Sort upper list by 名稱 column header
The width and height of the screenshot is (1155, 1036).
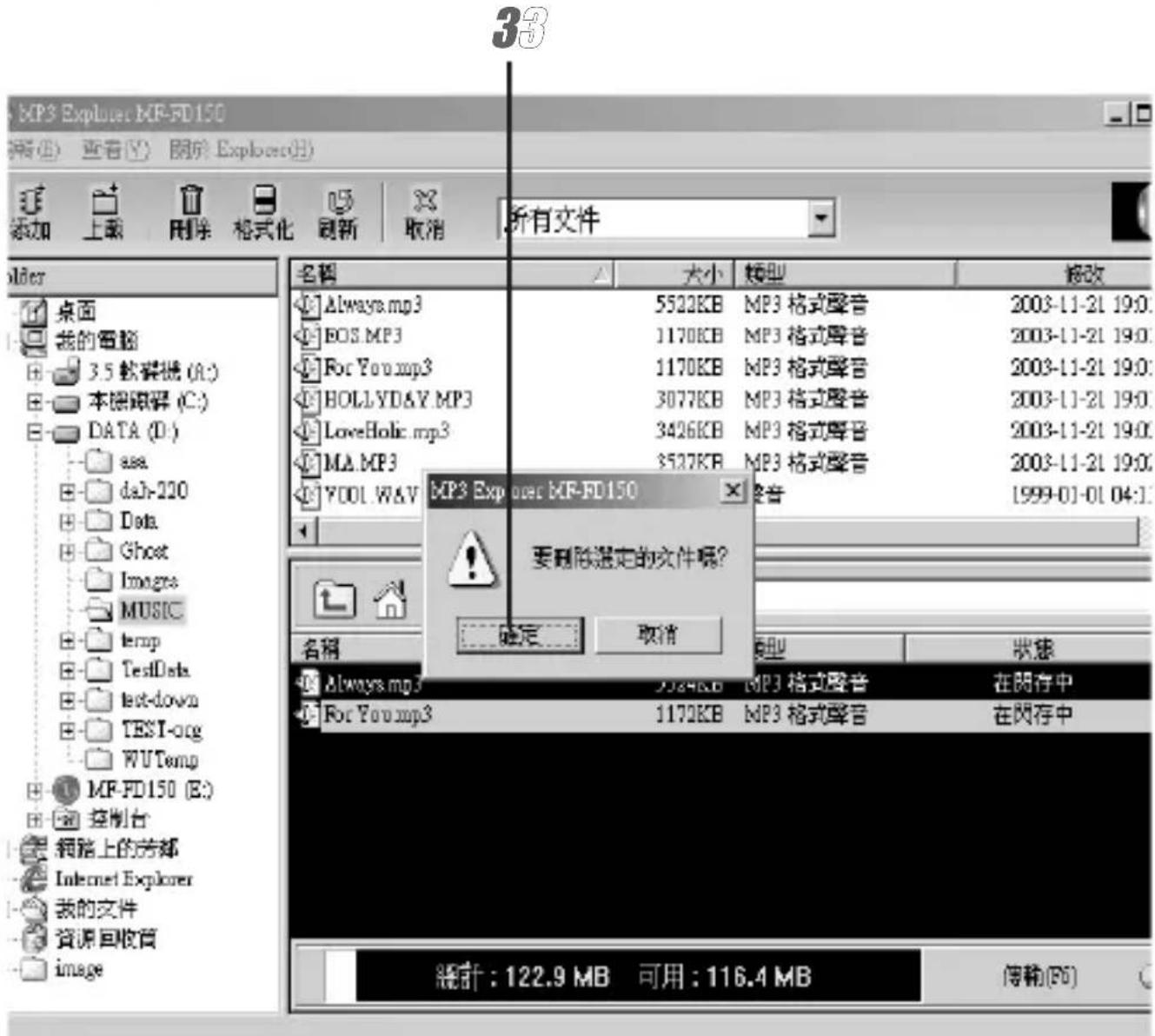452,274
